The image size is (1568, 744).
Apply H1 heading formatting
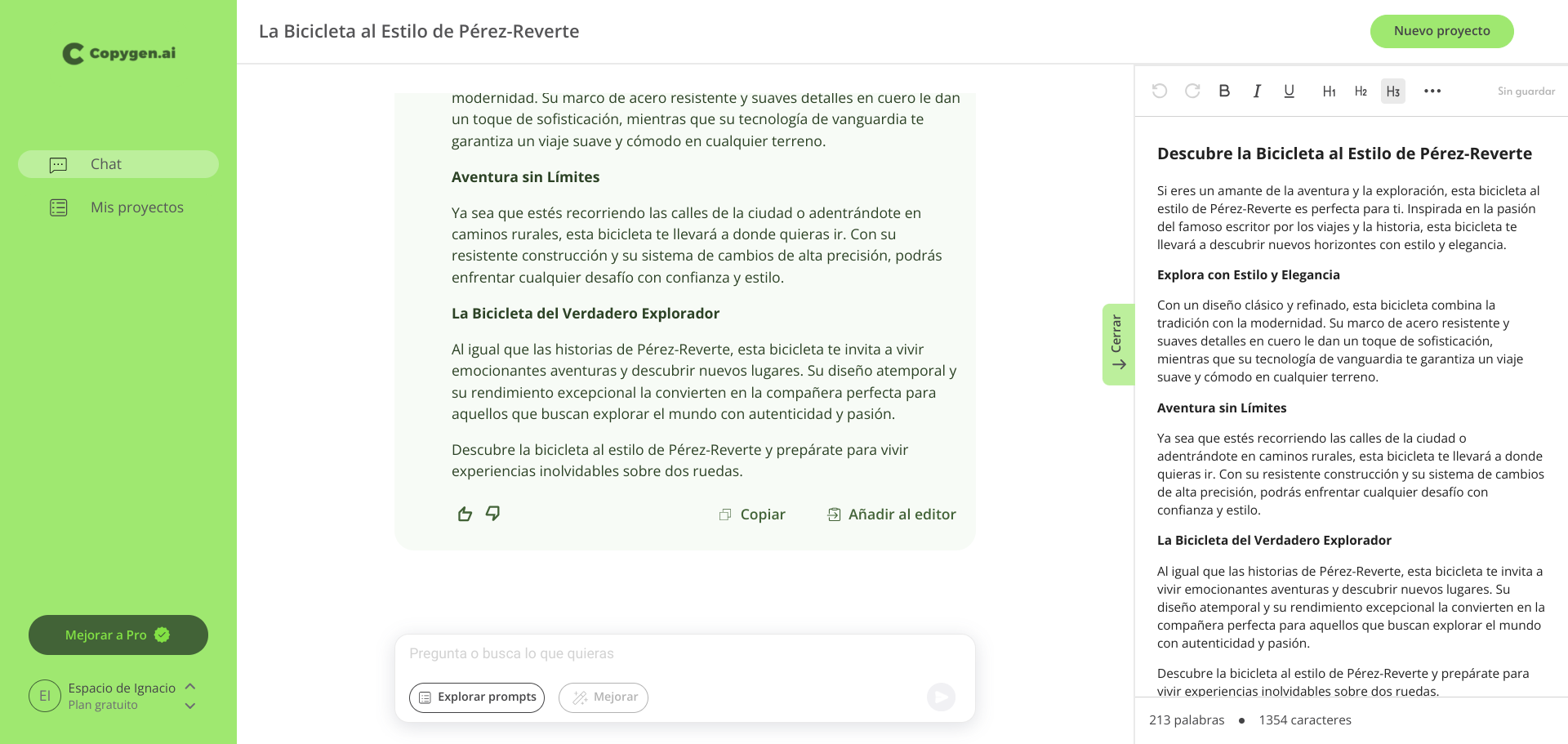click(1329, 91)
